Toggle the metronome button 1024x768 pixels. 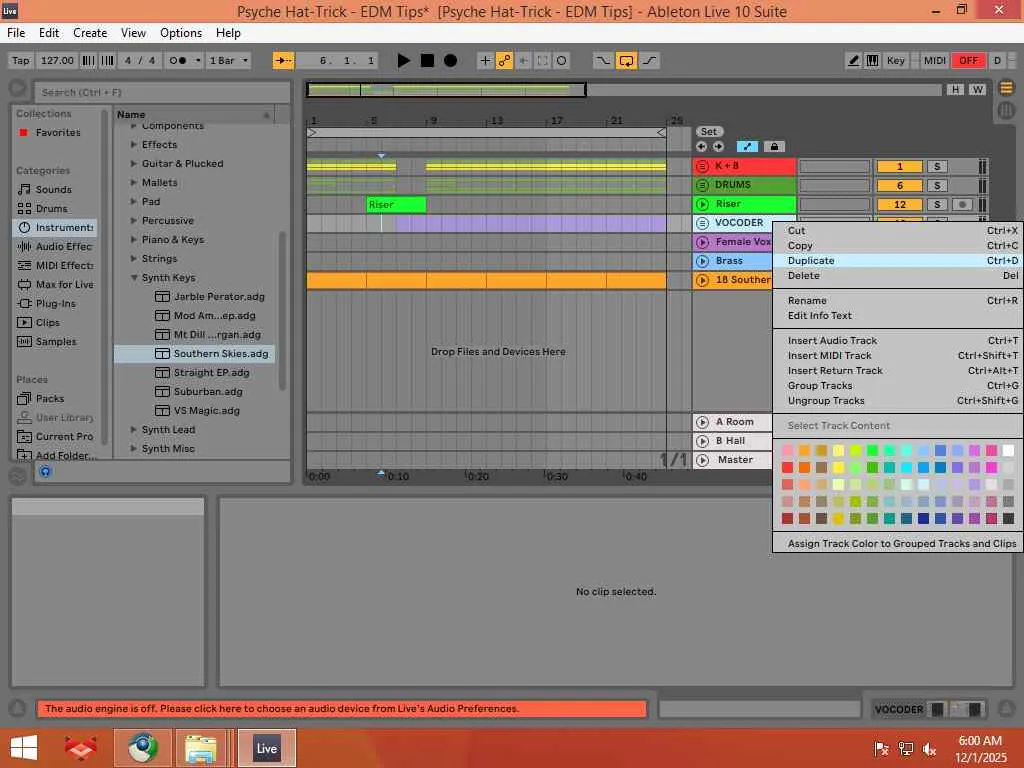click(177, 60)
